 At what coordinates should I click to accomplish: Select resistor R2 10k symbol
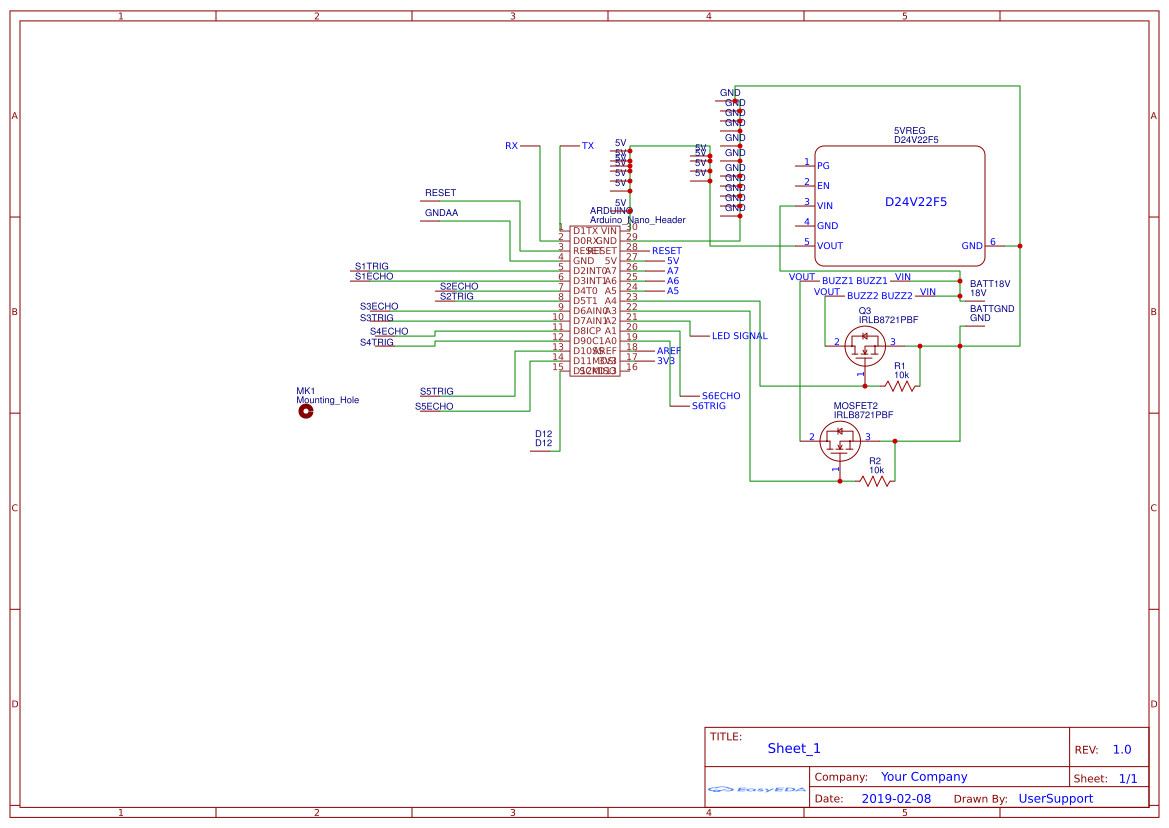[877, 480]
